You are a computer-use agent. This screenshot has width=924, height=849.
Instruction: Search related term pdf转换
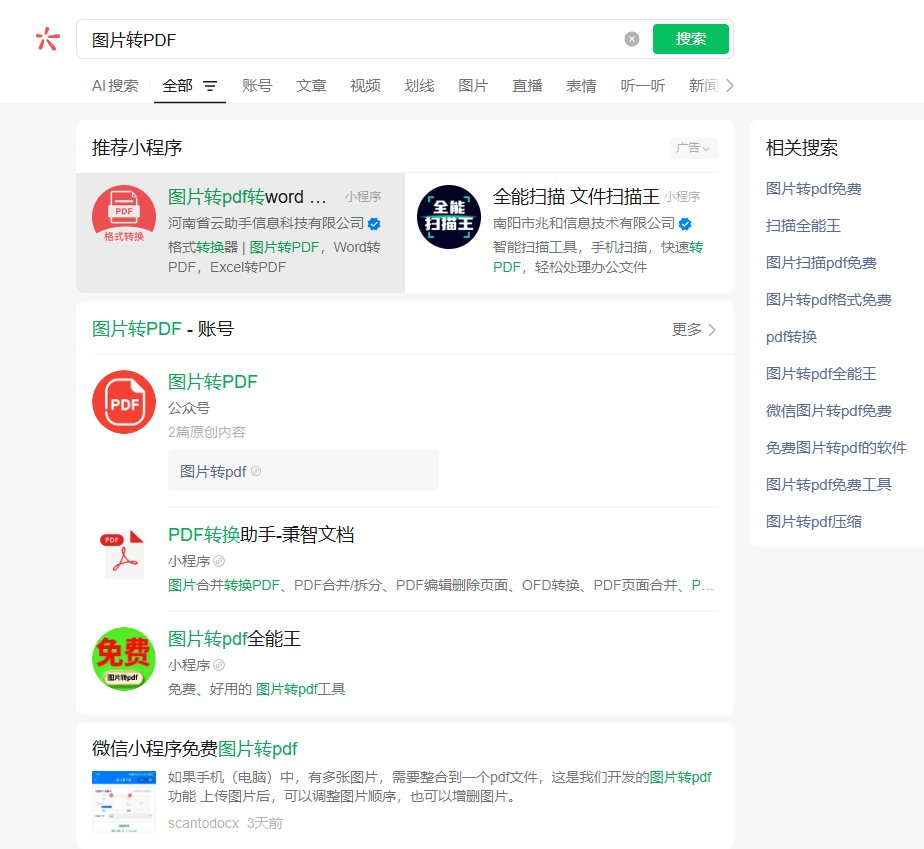(791, 337)
